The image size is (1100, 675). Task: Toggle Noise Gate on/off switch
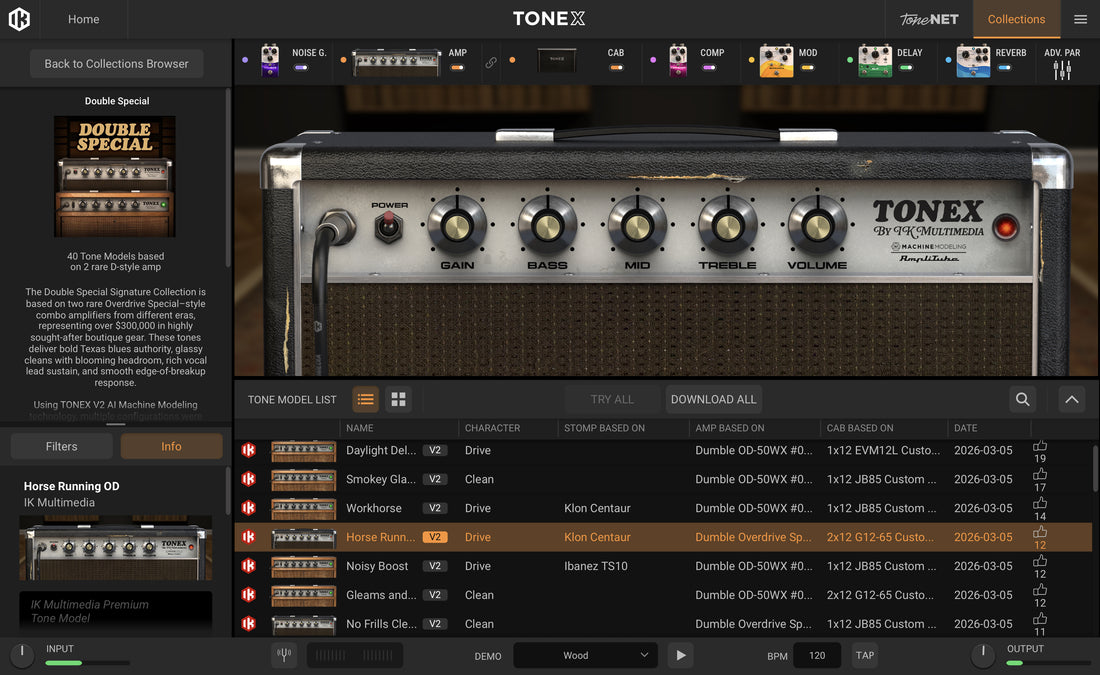pos(301,68)
